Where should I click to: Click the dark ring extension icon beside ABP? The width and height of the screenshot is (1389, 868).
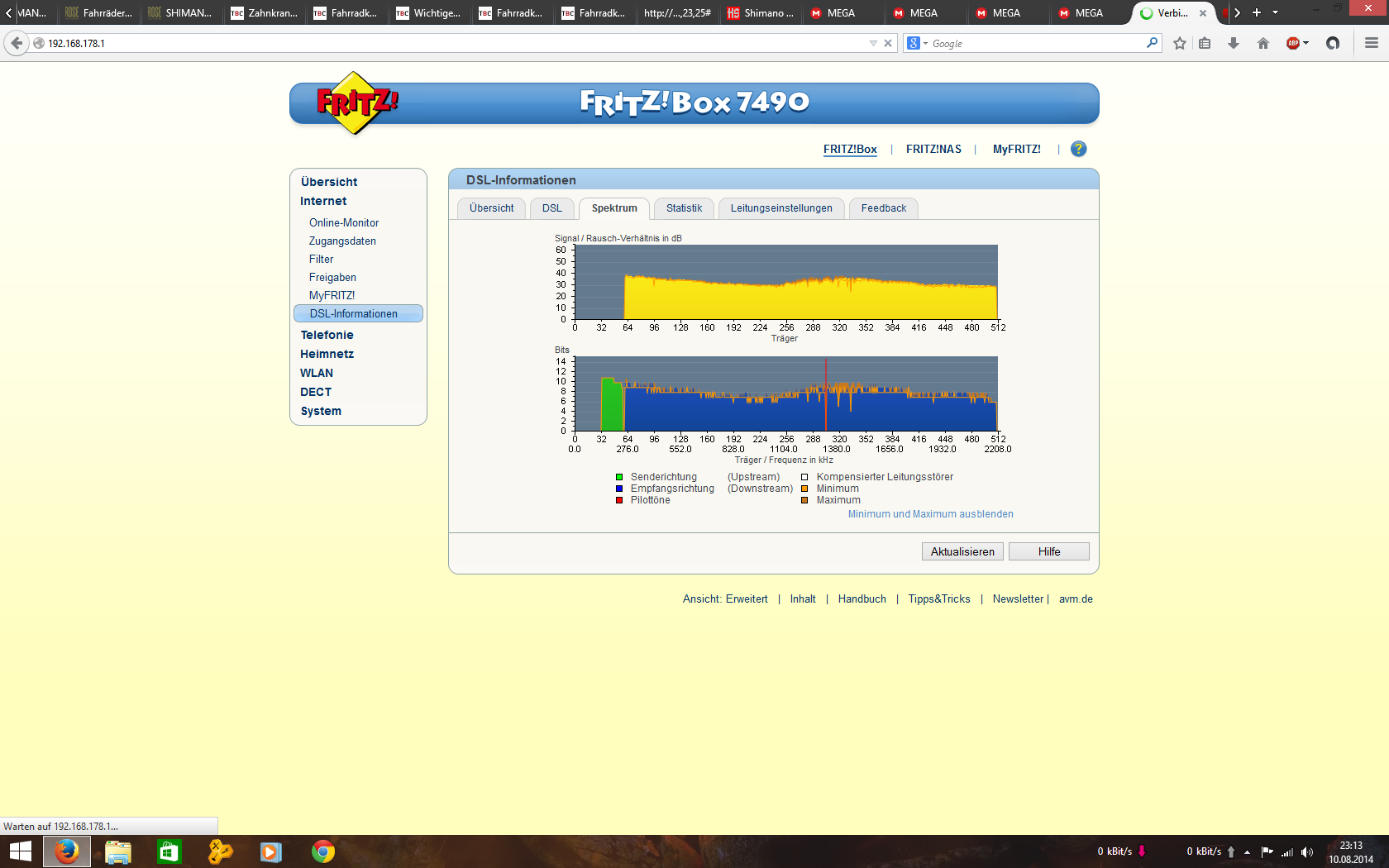(x=1333, y=43)
